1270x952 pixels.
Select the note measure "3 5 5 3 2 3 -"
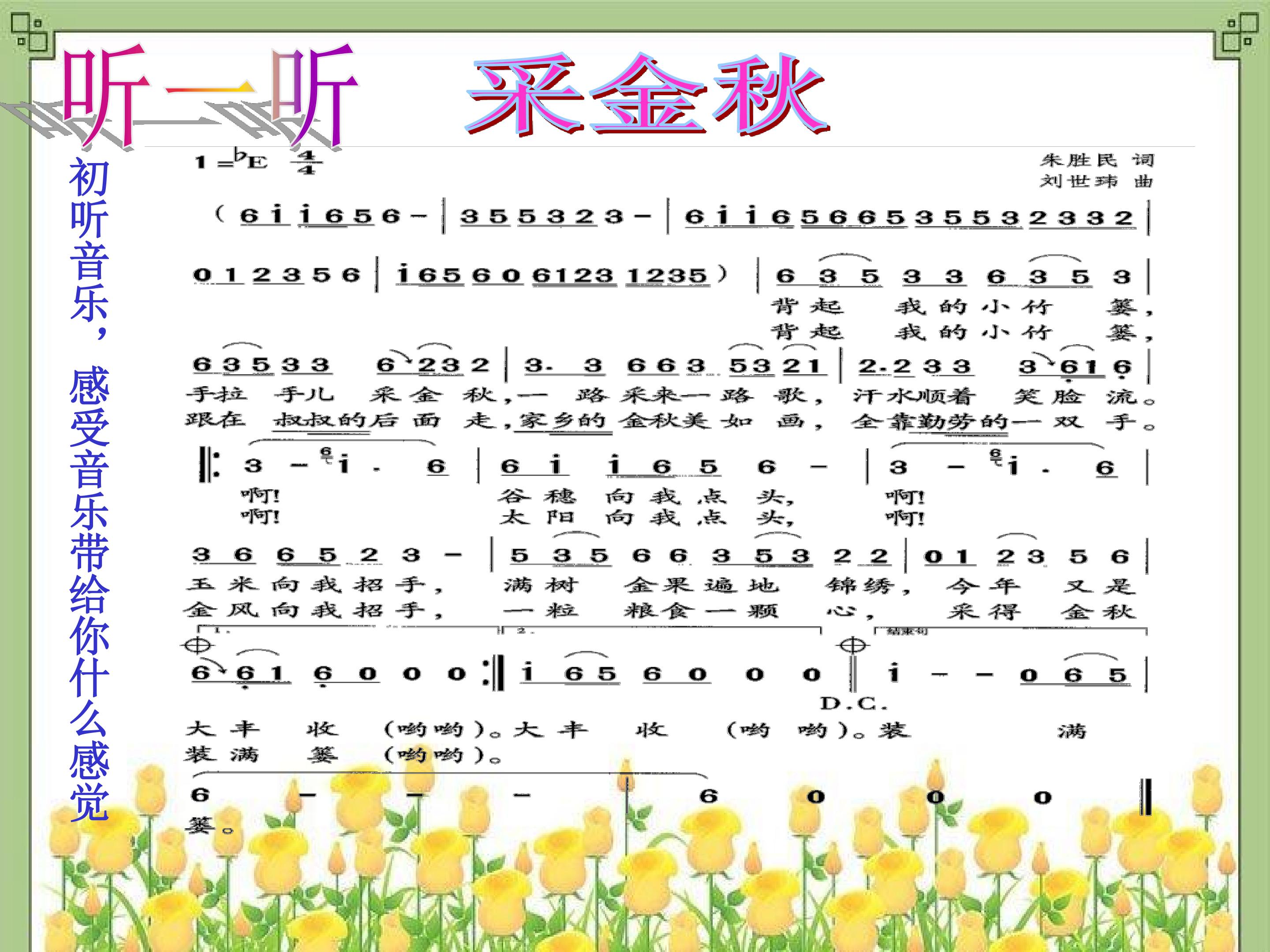555,217
